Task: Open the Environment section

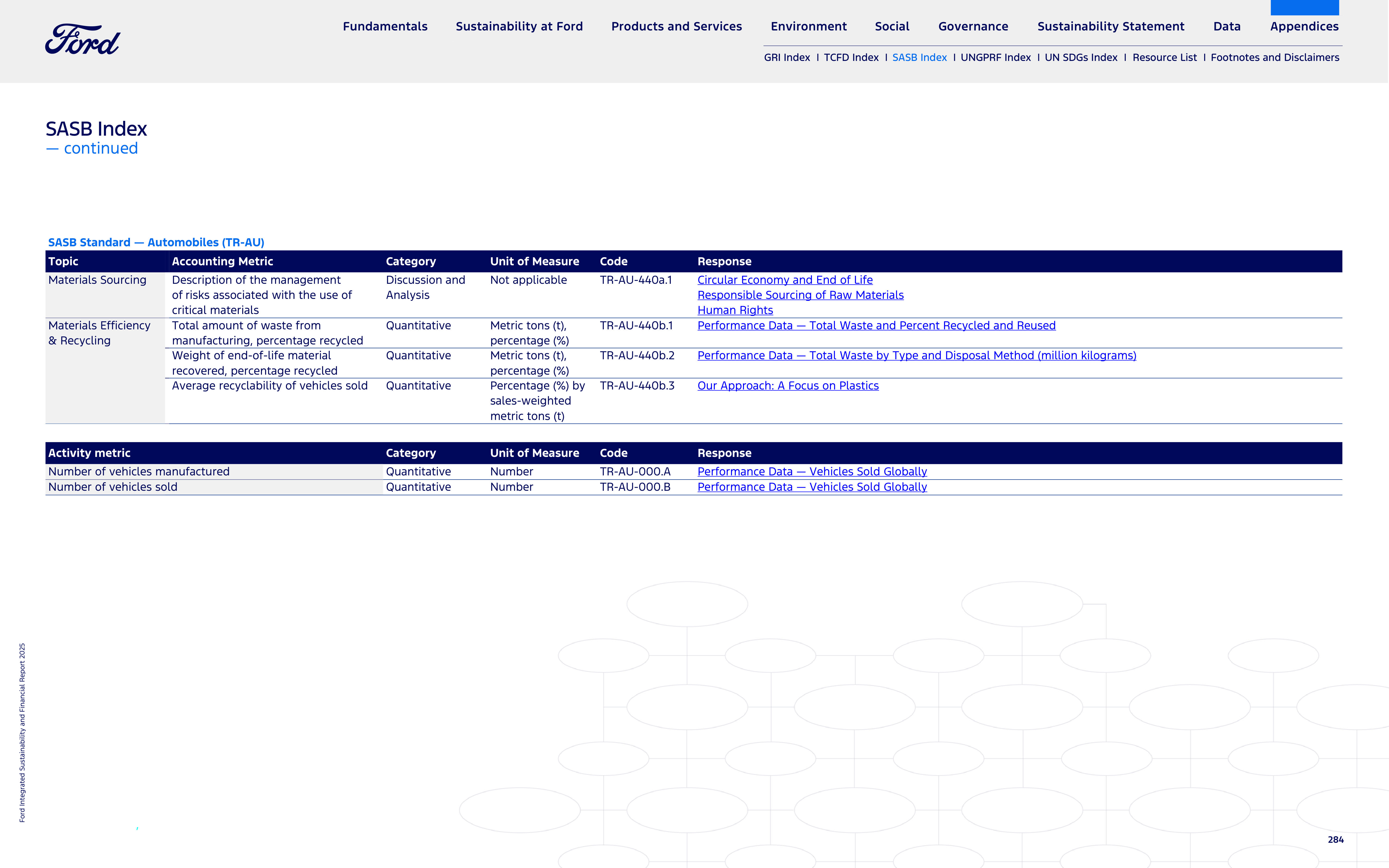Action: [x=809, y=26]
